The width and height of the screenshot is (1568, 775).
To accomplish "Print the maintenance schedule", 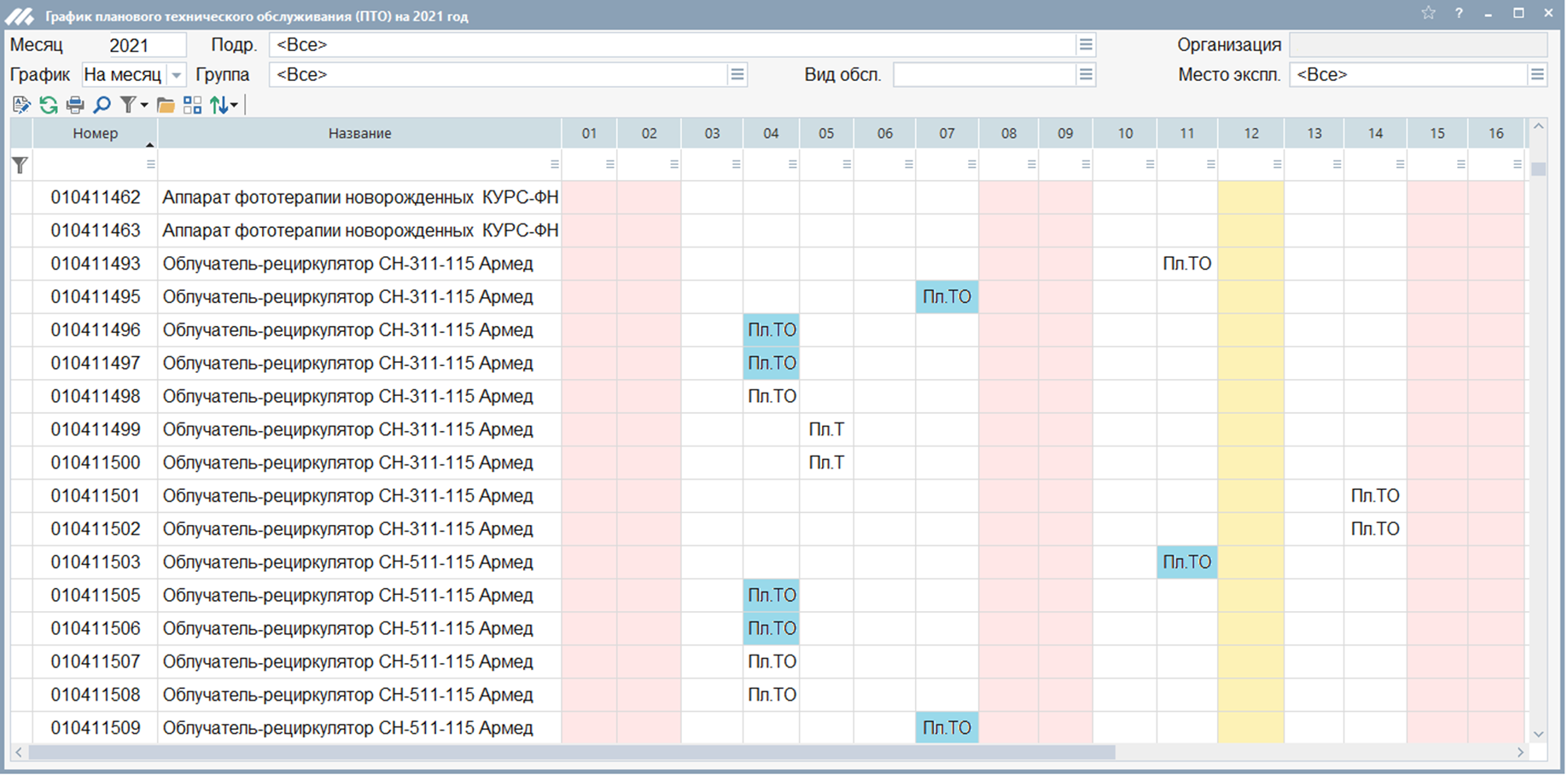I will click(75, 105).
